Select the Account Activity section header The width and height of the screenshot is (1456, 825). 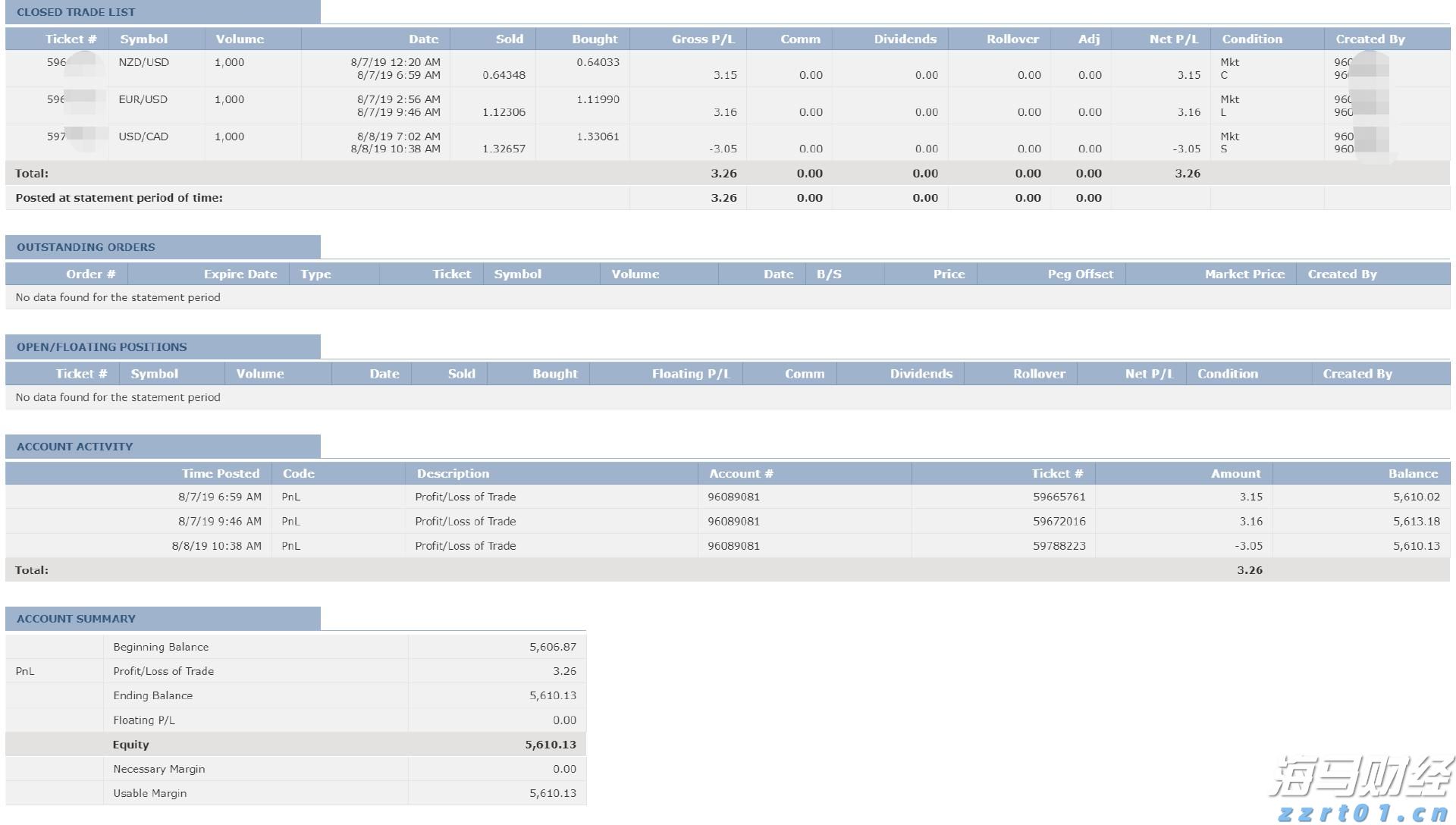74,447
